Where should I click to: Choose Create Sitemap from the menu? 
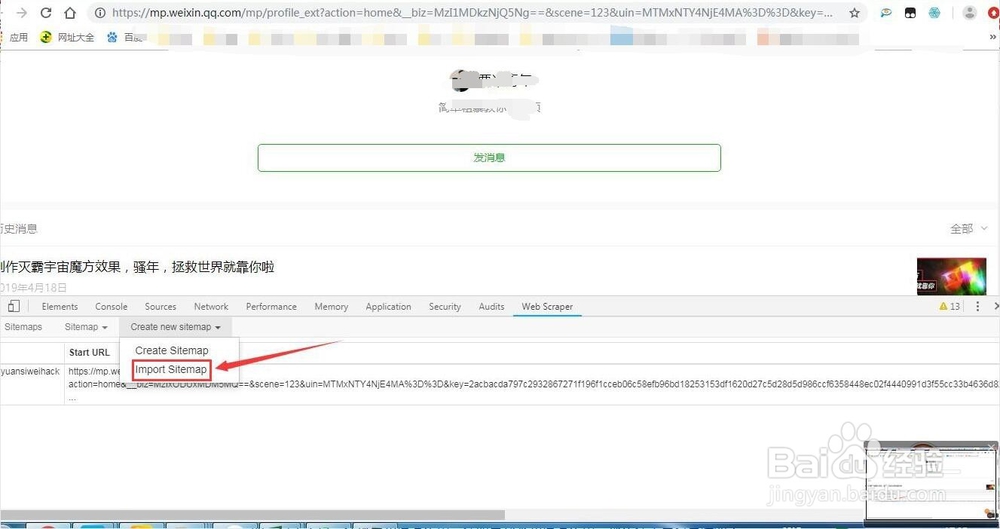172,350
